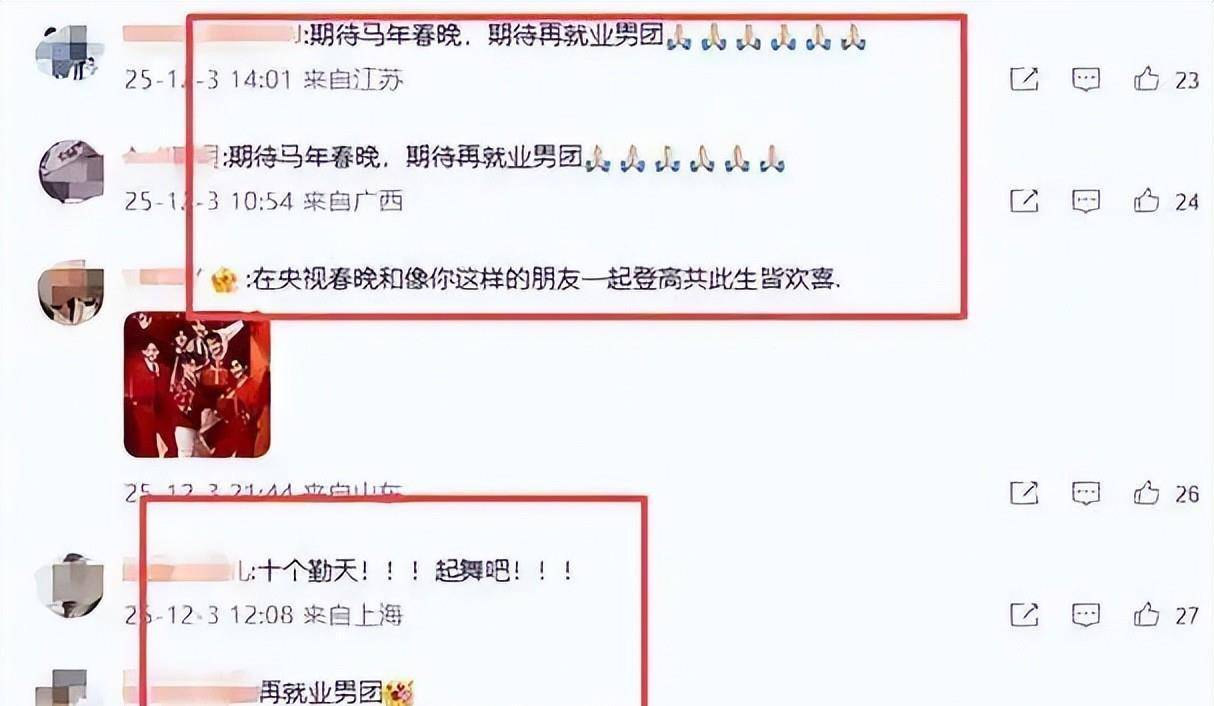
Task: Open blurred username before 十个勤天 comment
Action: tap(188, 572)
